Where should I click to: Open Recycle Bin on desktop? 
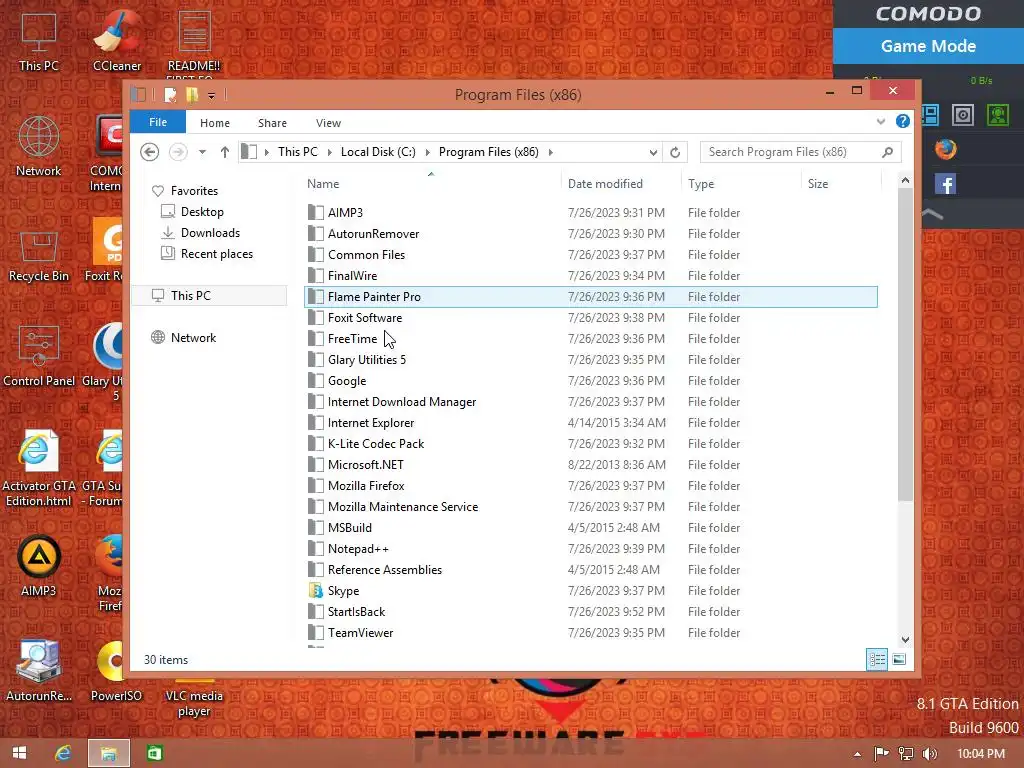pyautogui.click(x=39, y=257)
